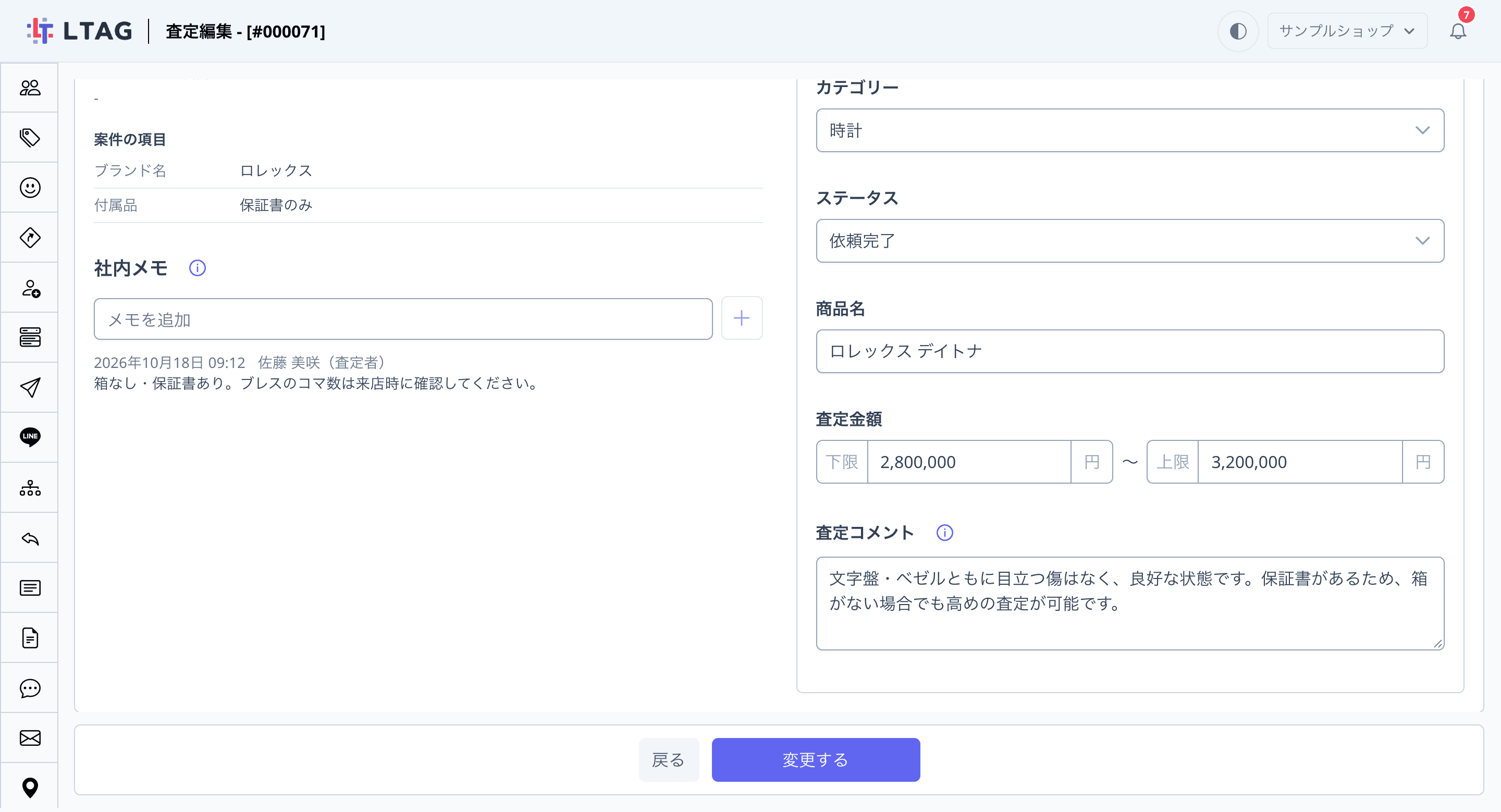Click the 査定コメント info icon
This screenshot has width=1501, height=812.
944,533
